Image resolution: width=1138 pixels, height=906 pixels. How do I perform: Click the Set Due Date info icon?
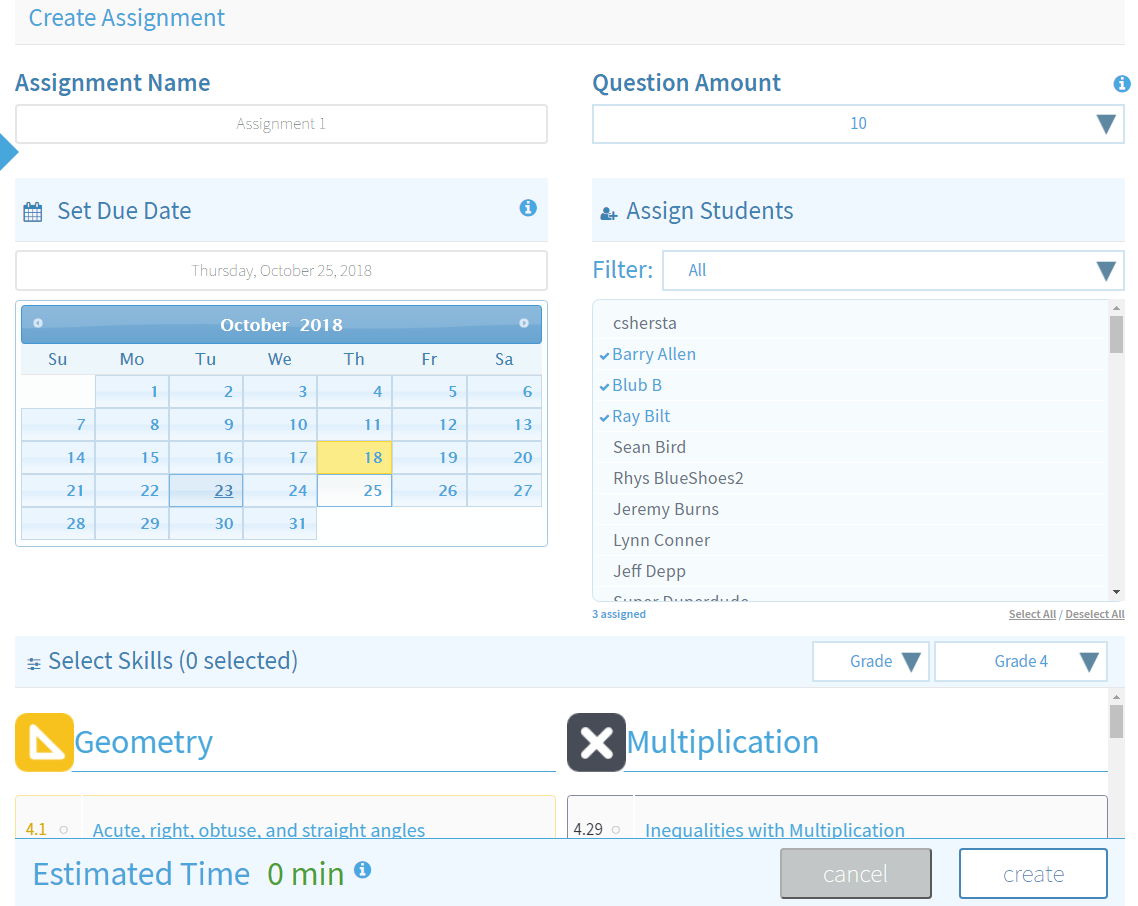click(x=528, y=208)
